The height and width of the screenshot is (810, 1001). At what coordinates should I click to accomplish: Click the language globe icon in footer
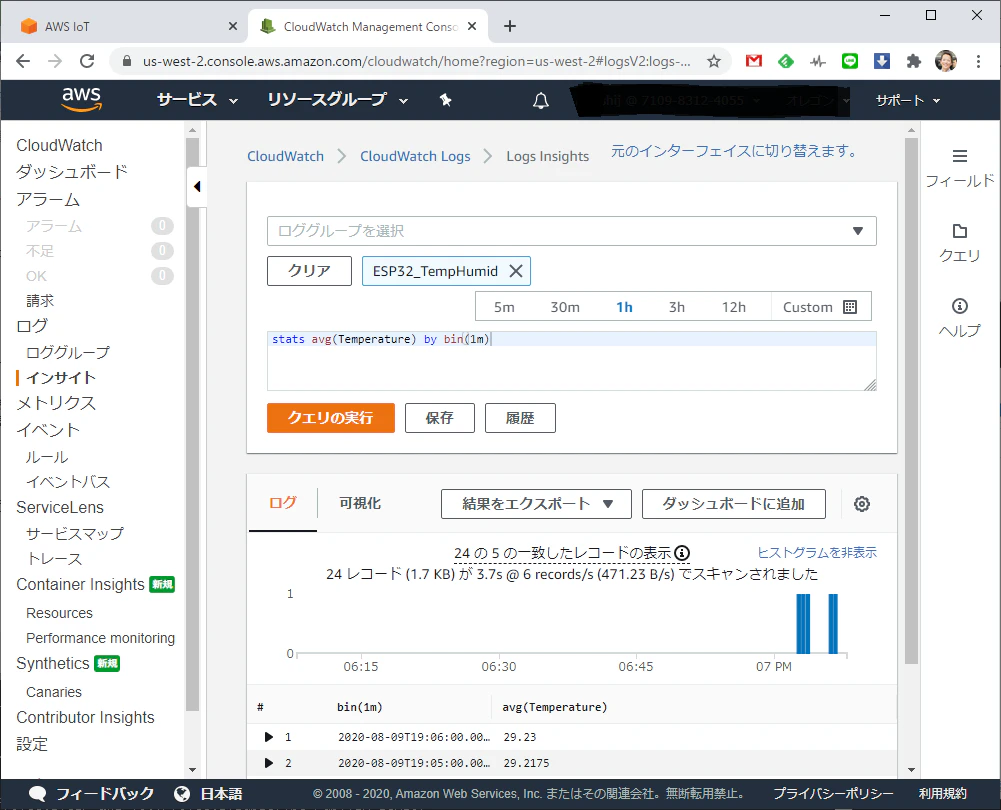(182, 793)
